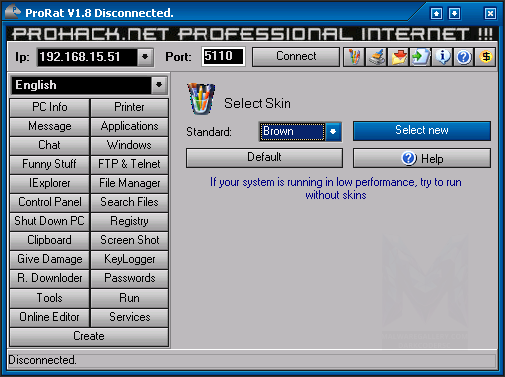This screenshot has width=505, height=377.
Task: Open the skin selector pencil-cup icon
Action: pyautogui.click(x=354, y=57)
